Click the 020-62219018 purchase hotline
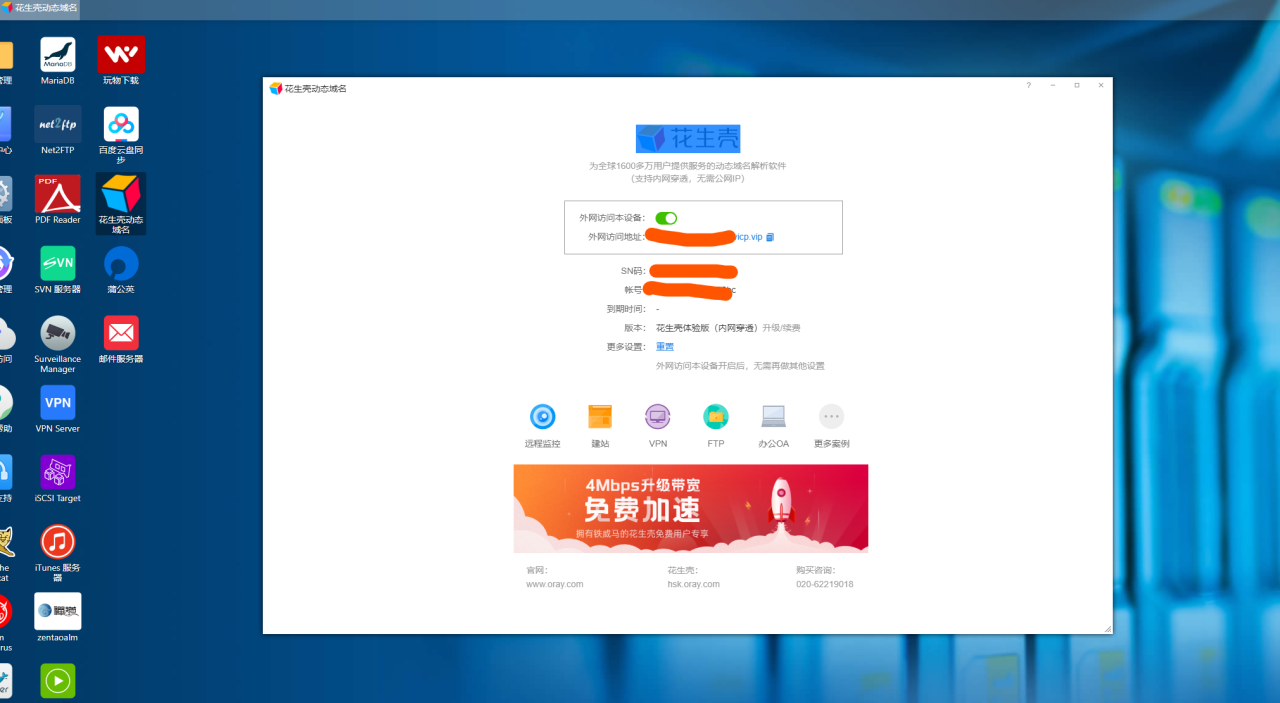 click(x=825, y=584)
